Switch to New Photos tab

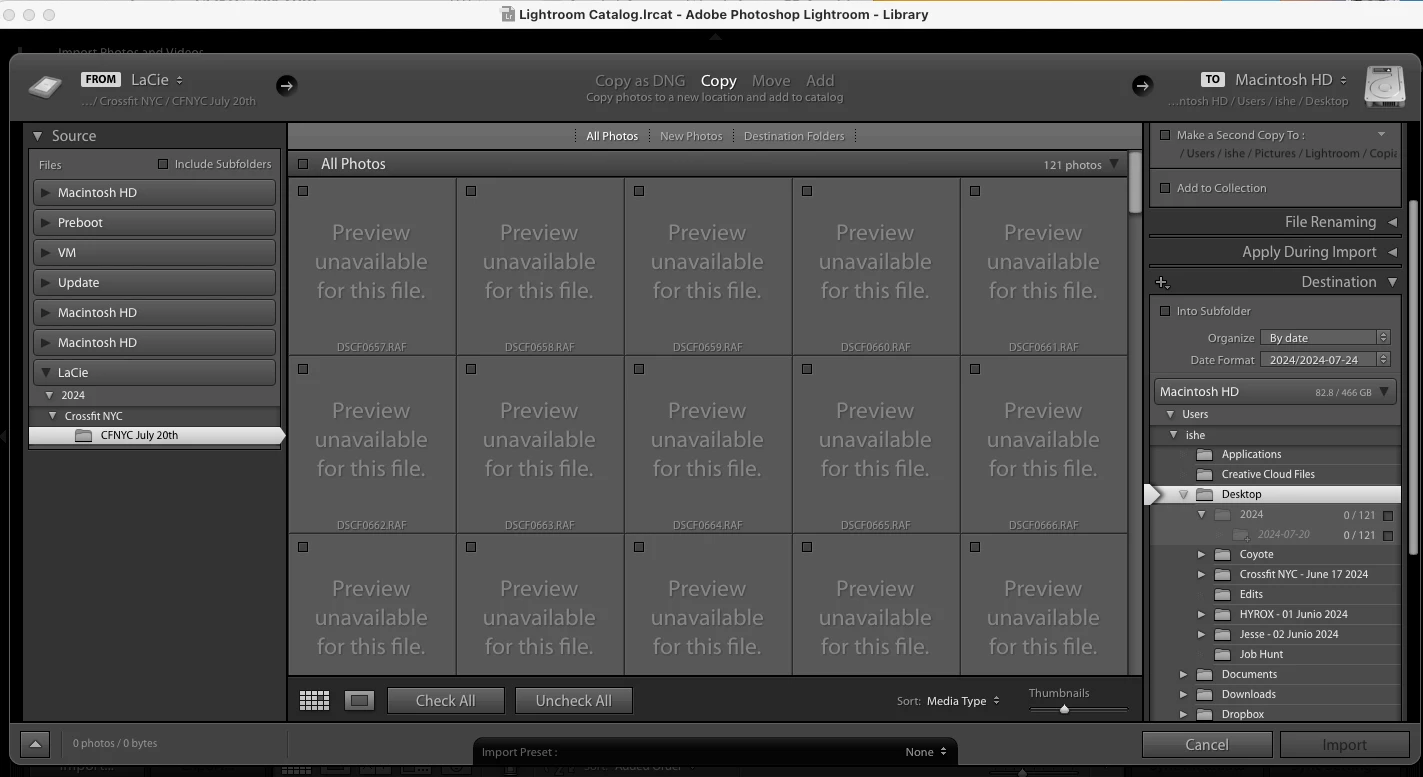(691, 136)
